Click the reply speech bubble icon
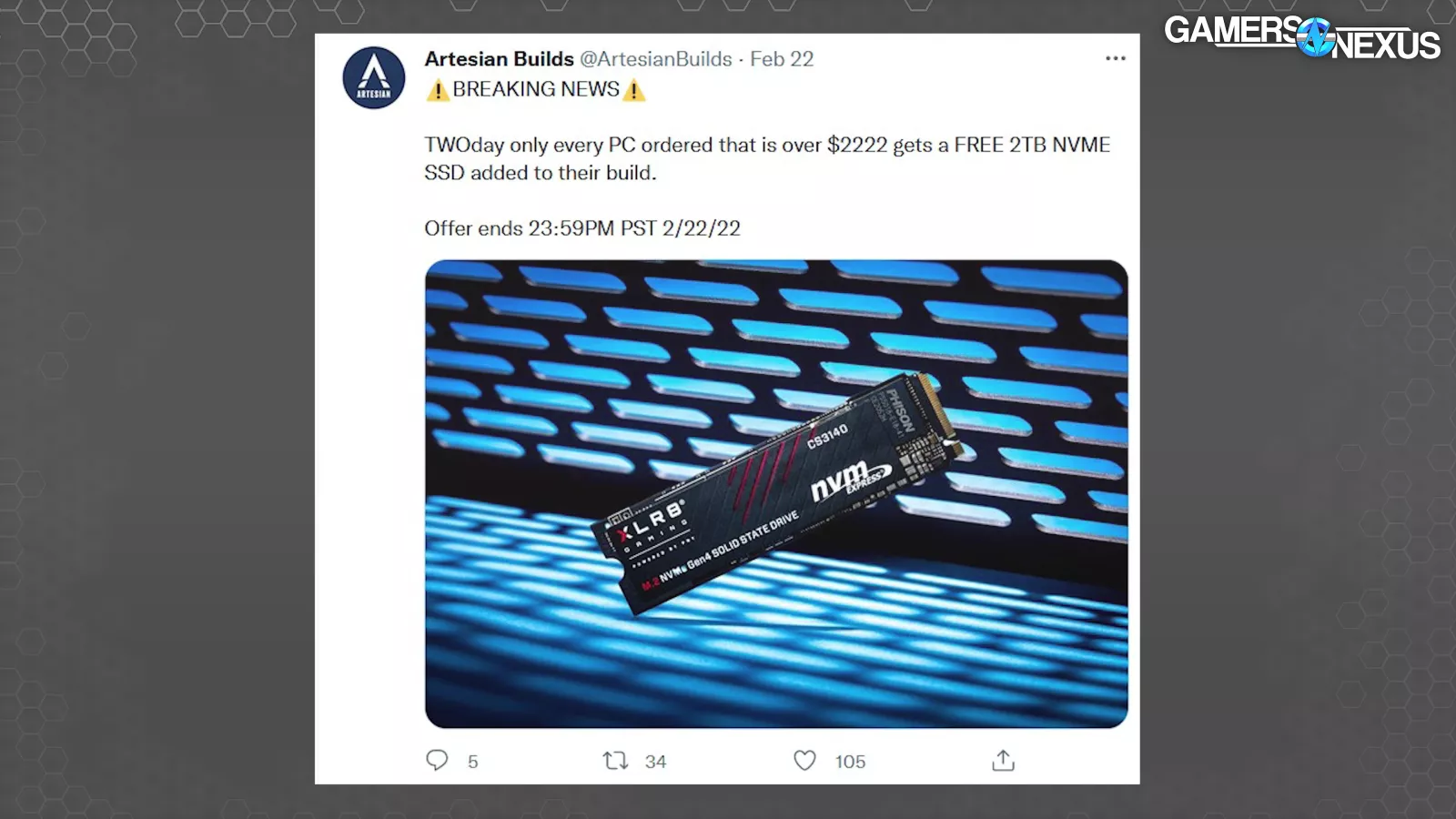Image resolution: width=1456 pixels, height=819 pixels. [437, 761]
